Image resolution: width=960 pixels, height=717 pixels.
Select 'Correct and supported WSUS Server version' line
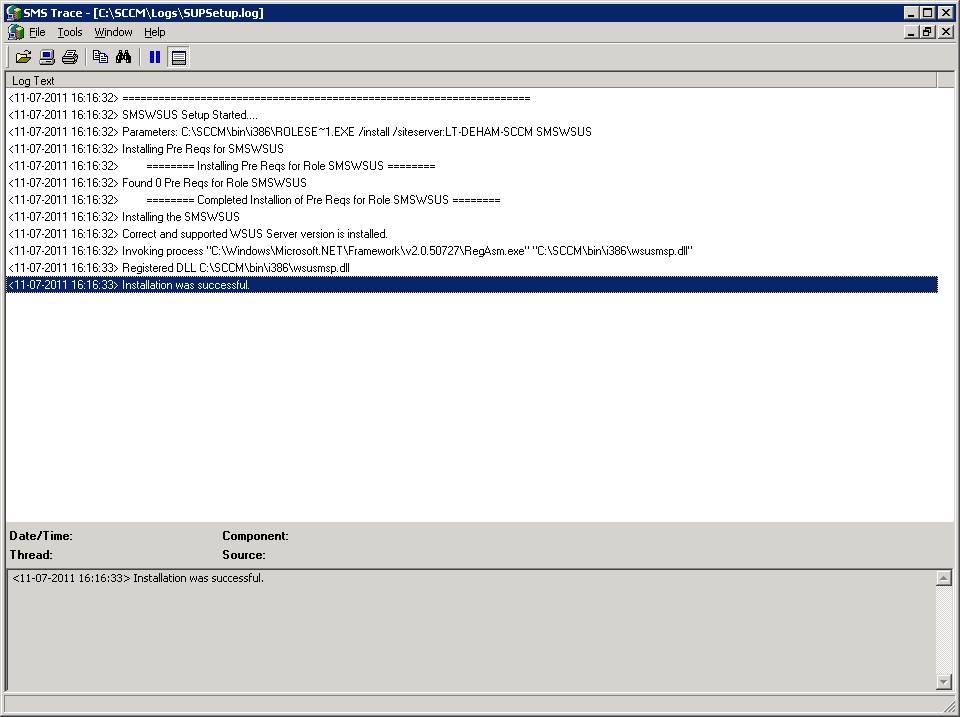[x=471, y=234]
